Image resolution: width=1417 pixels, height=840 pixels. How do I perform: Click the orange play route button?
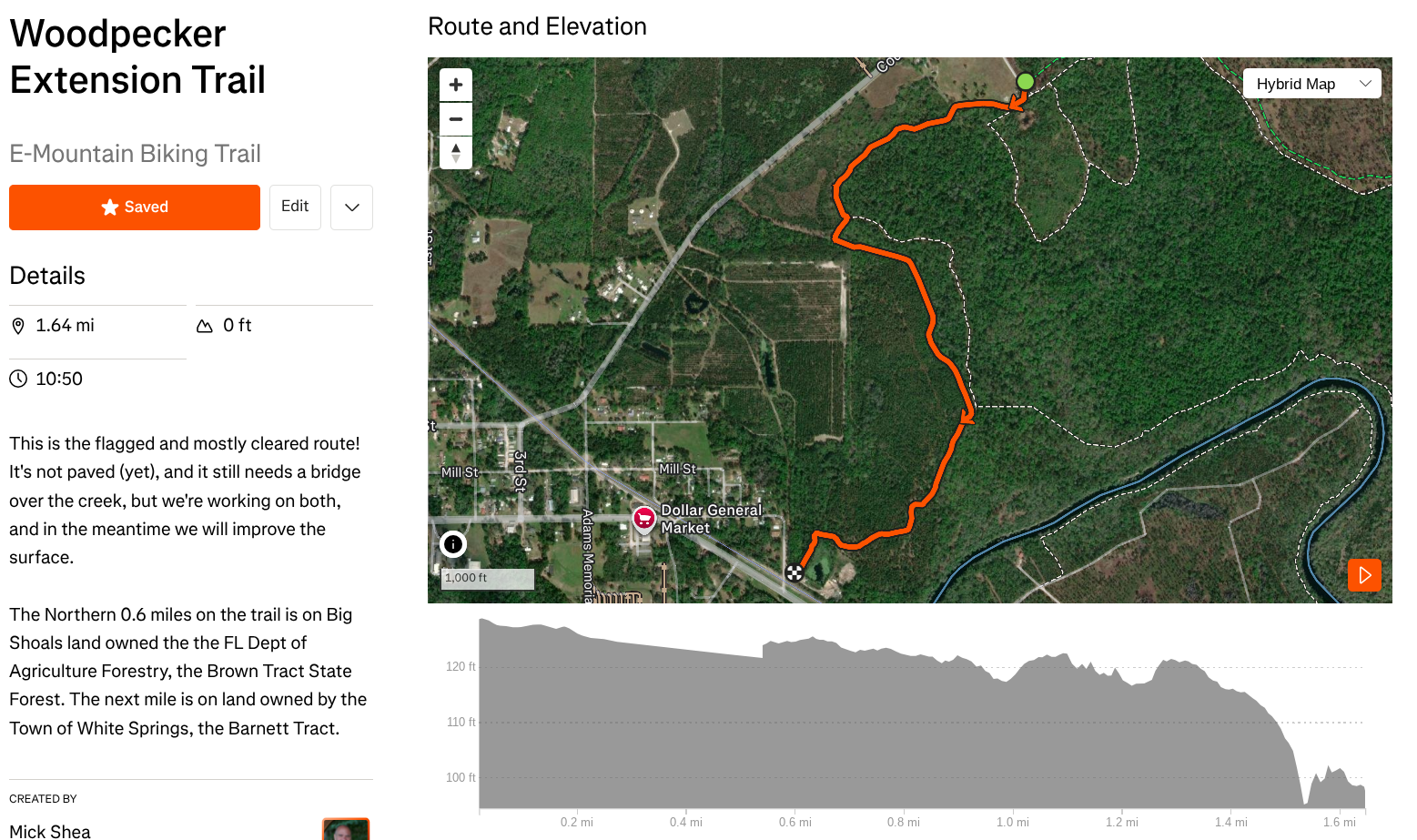pos(1364,575)
